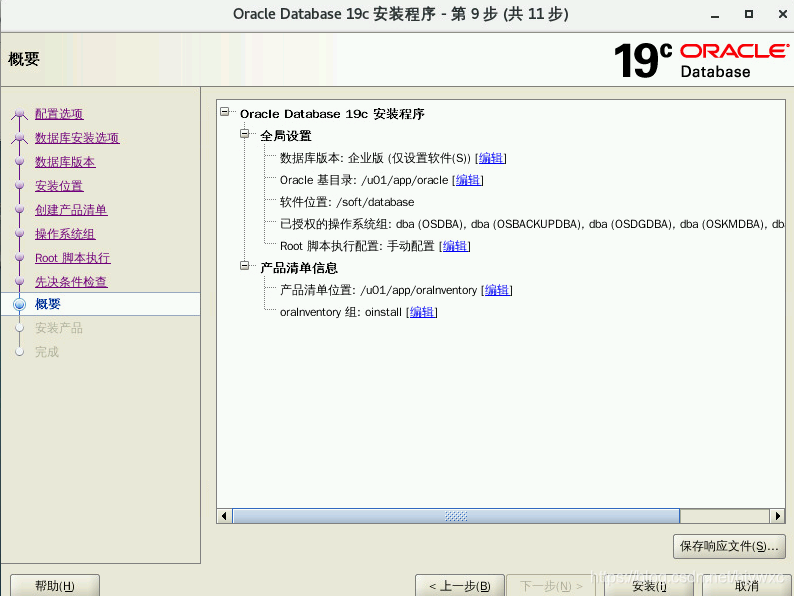
Task: Collapse the 产品清单信息 tree section
Action: [x=245, y=265]
